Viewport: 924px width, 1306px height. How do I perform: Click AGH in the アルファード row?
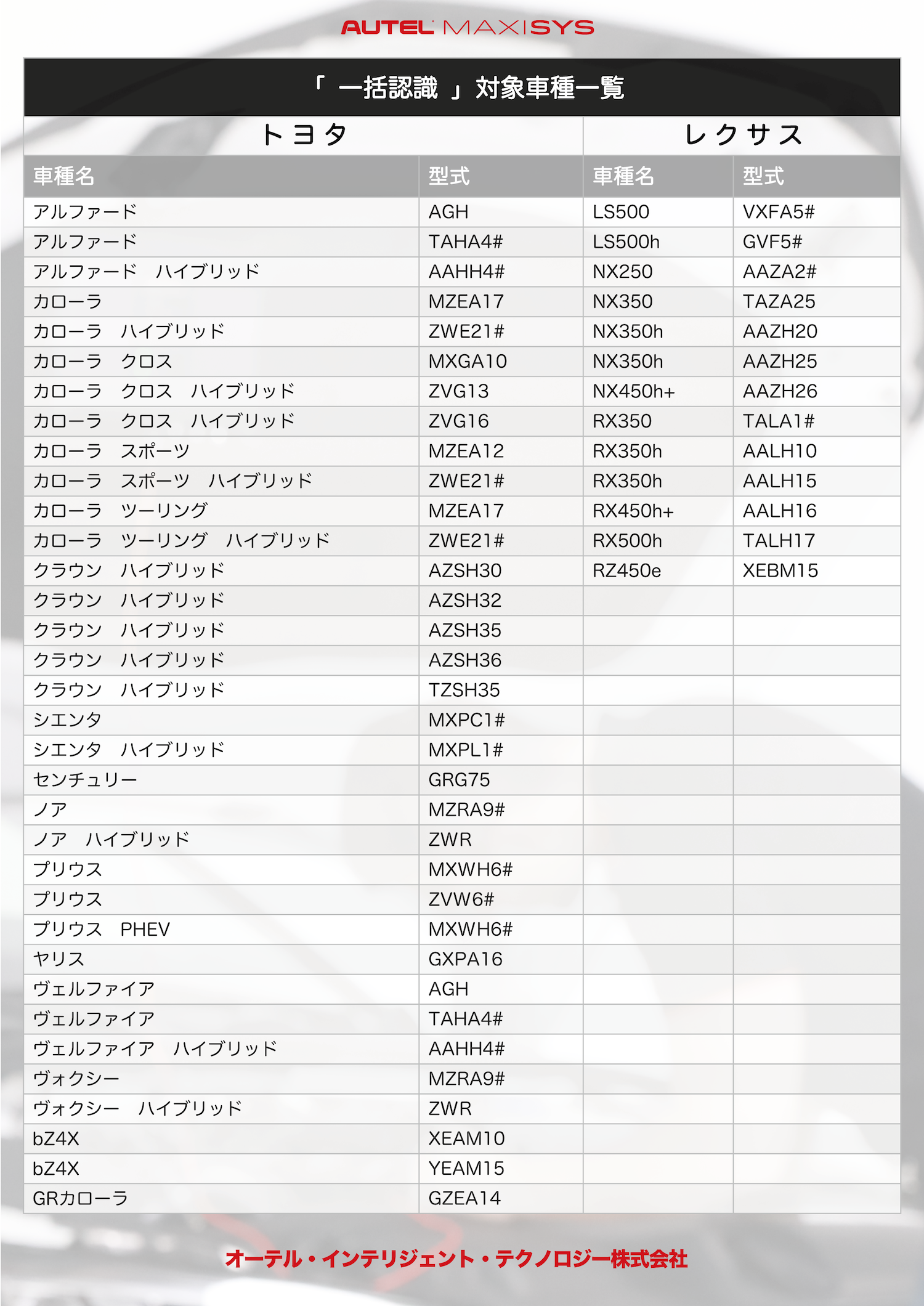[448, 212]
